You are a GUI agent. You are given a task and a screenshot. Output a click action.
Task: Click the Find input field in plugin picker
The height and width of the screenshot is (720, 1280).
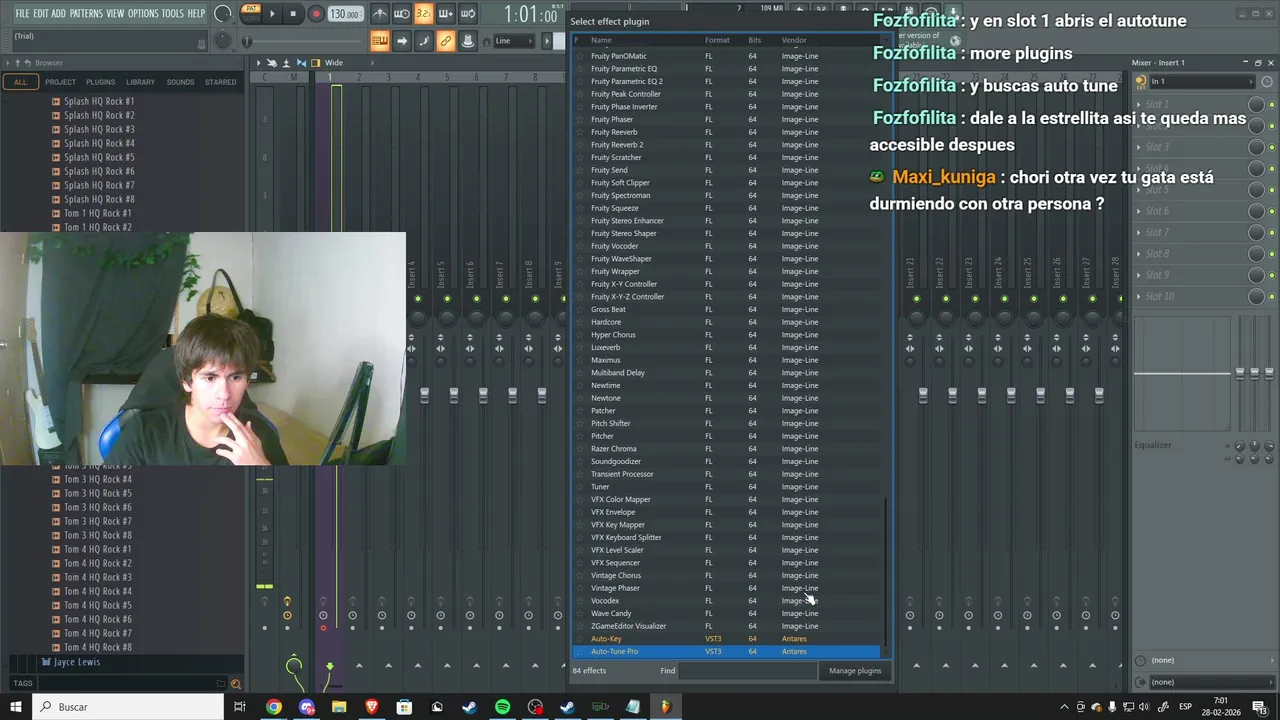748,671
